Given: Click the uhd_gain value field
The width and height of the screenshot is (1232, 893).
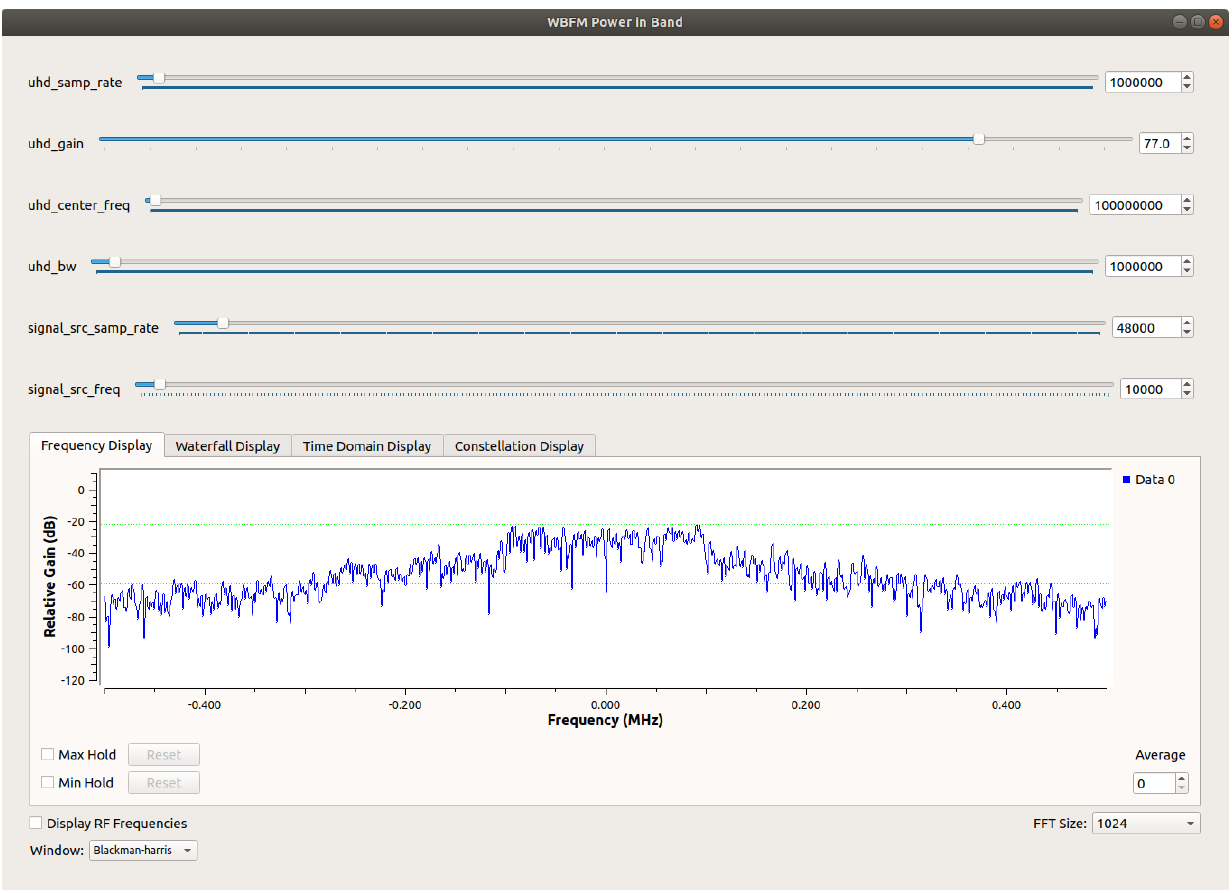Looking at the screenshot, I should pos(1160,144).
